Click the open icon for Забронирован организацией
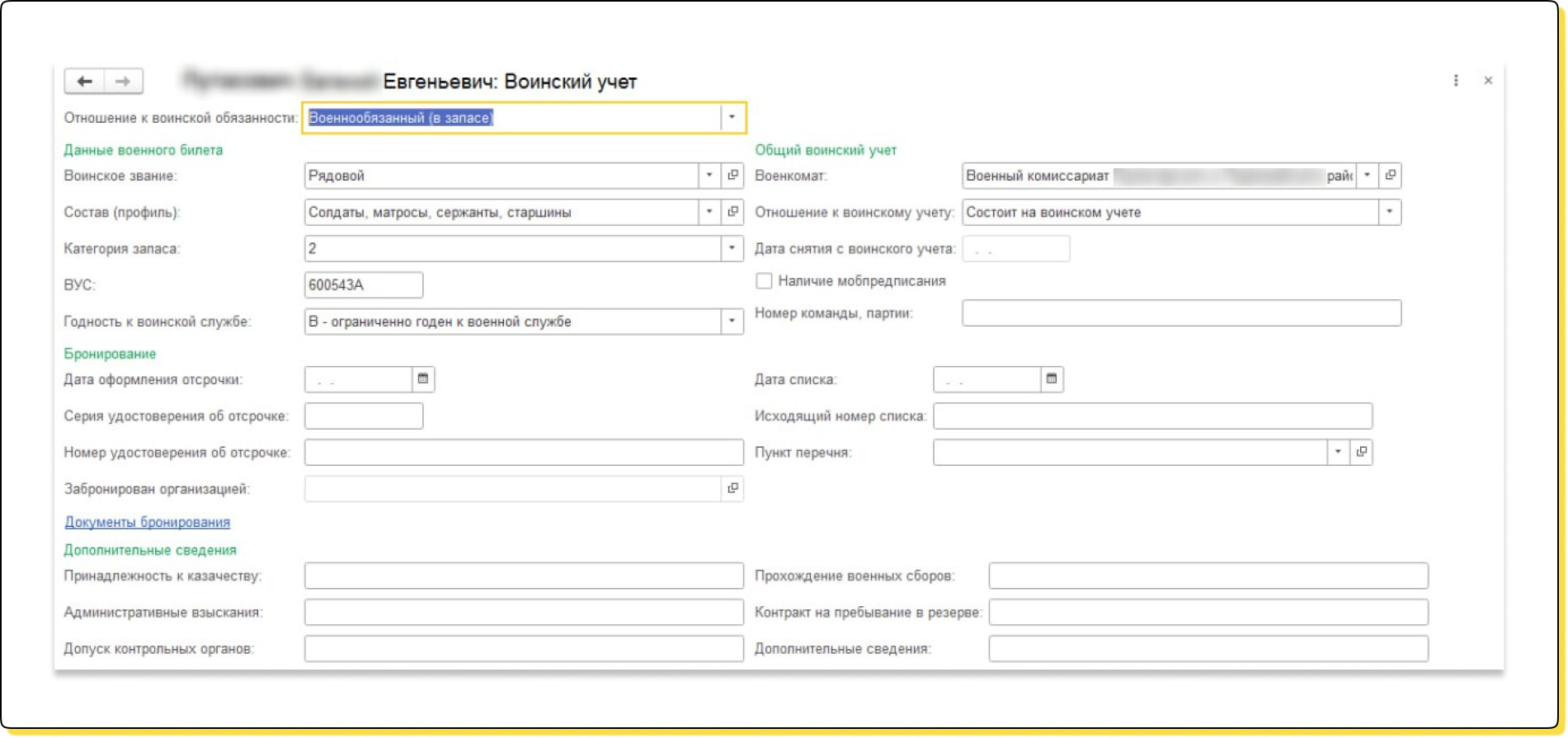 coord(732,489)
